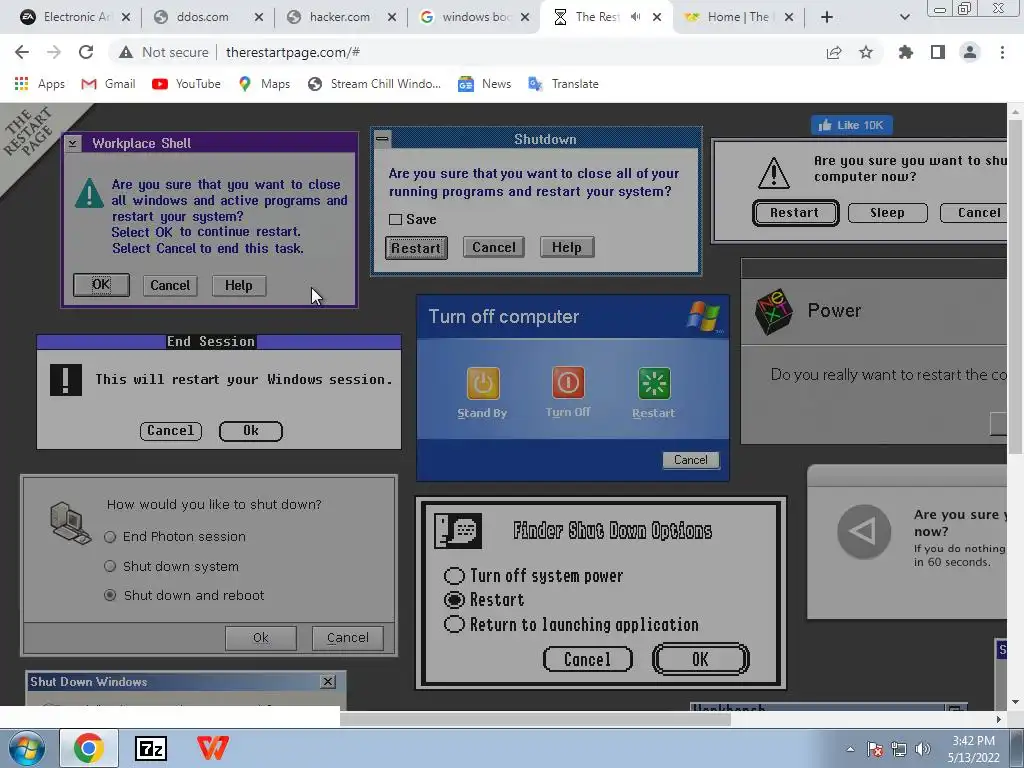Switch to the Electronic Arts tab
This screenshot has width=1024, height=768.
[74, 17]
